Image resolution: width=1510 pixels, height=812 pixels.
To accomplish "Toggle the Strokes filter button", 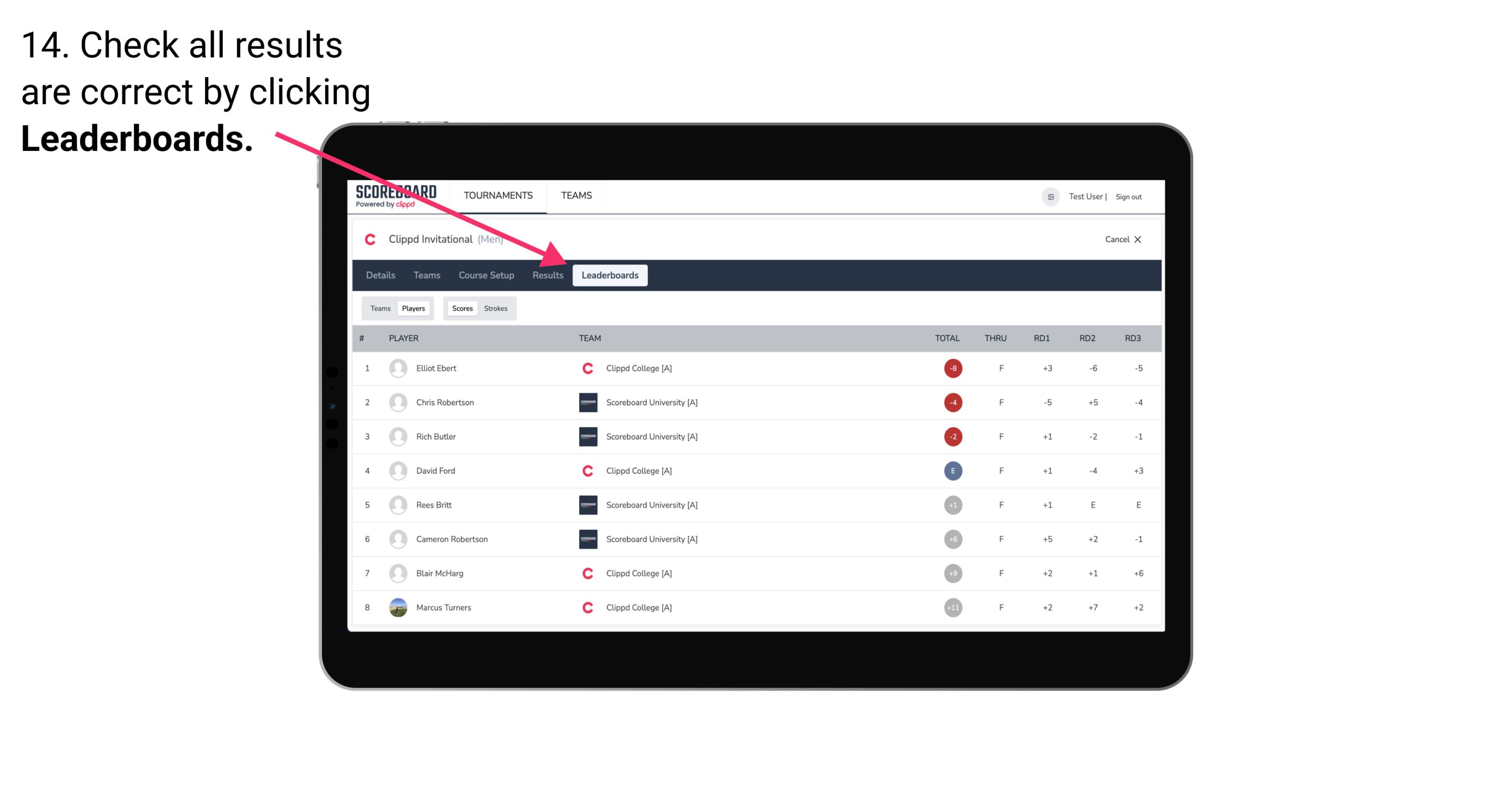I will tap(497, 308).
